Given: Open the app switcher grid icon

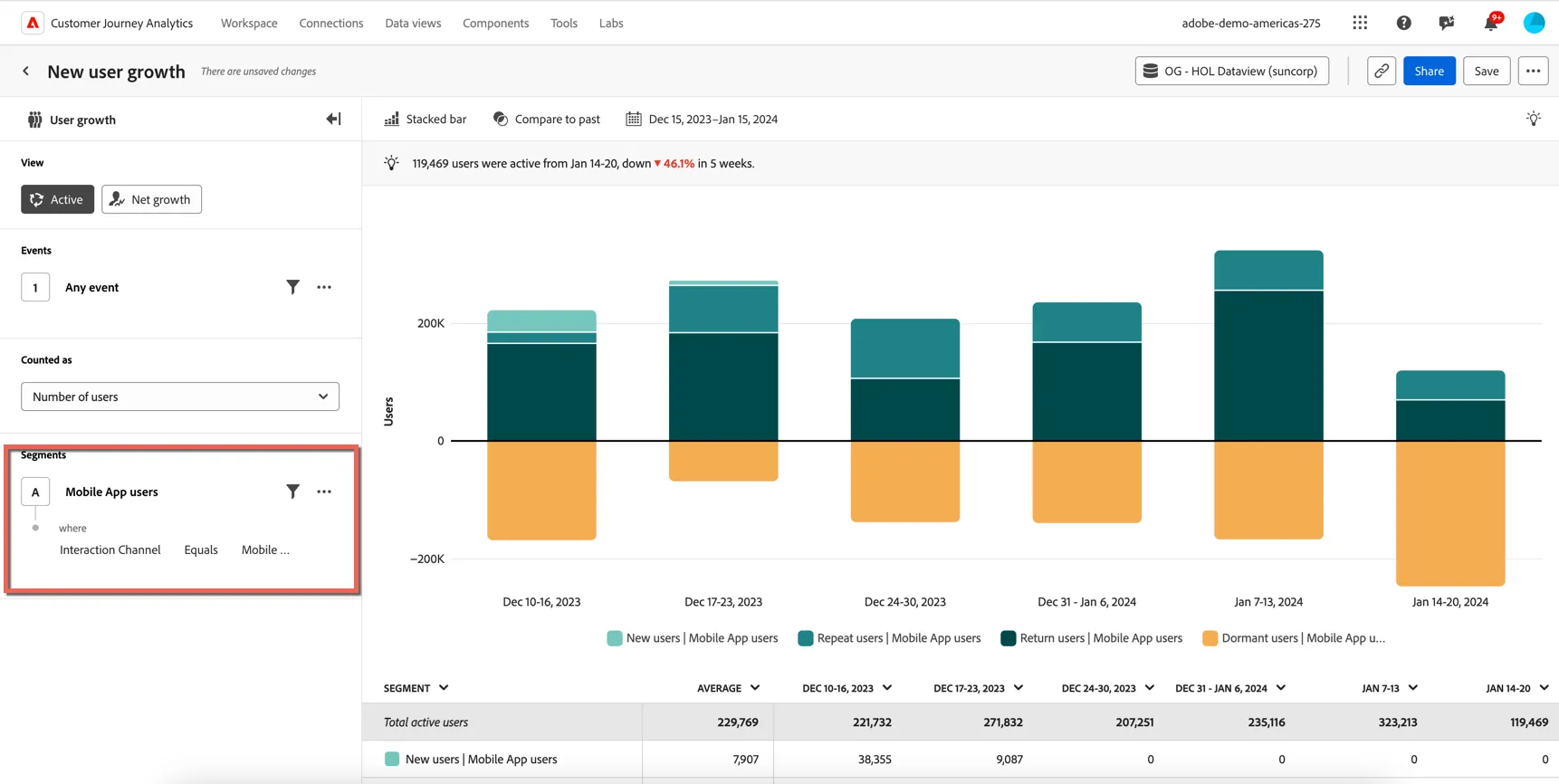Looking at the screenshot, I should (1360, 23).
